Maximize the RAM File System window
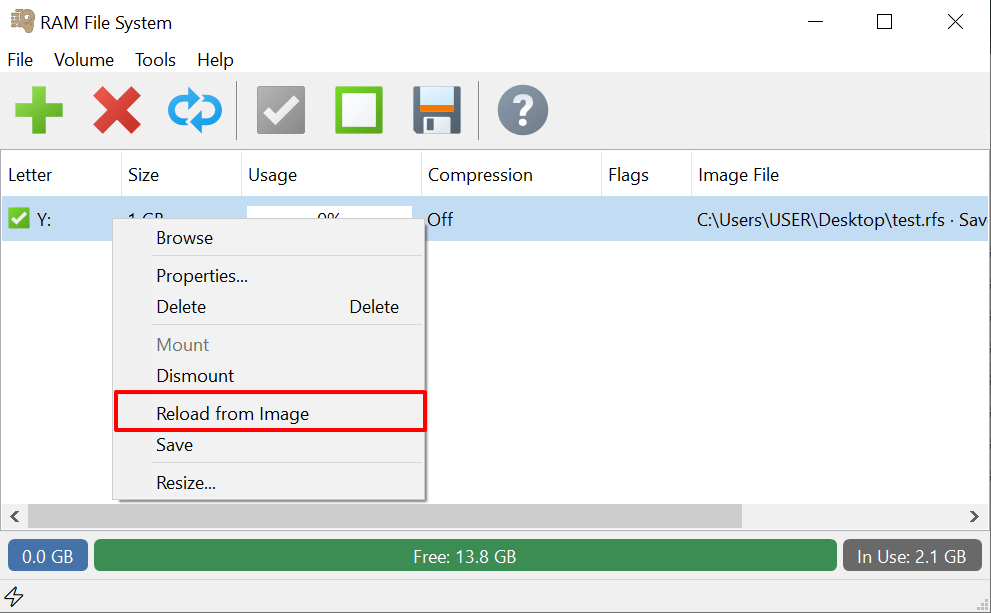Image resolution: width=991 pixels, height=613 pixels. 884,22
